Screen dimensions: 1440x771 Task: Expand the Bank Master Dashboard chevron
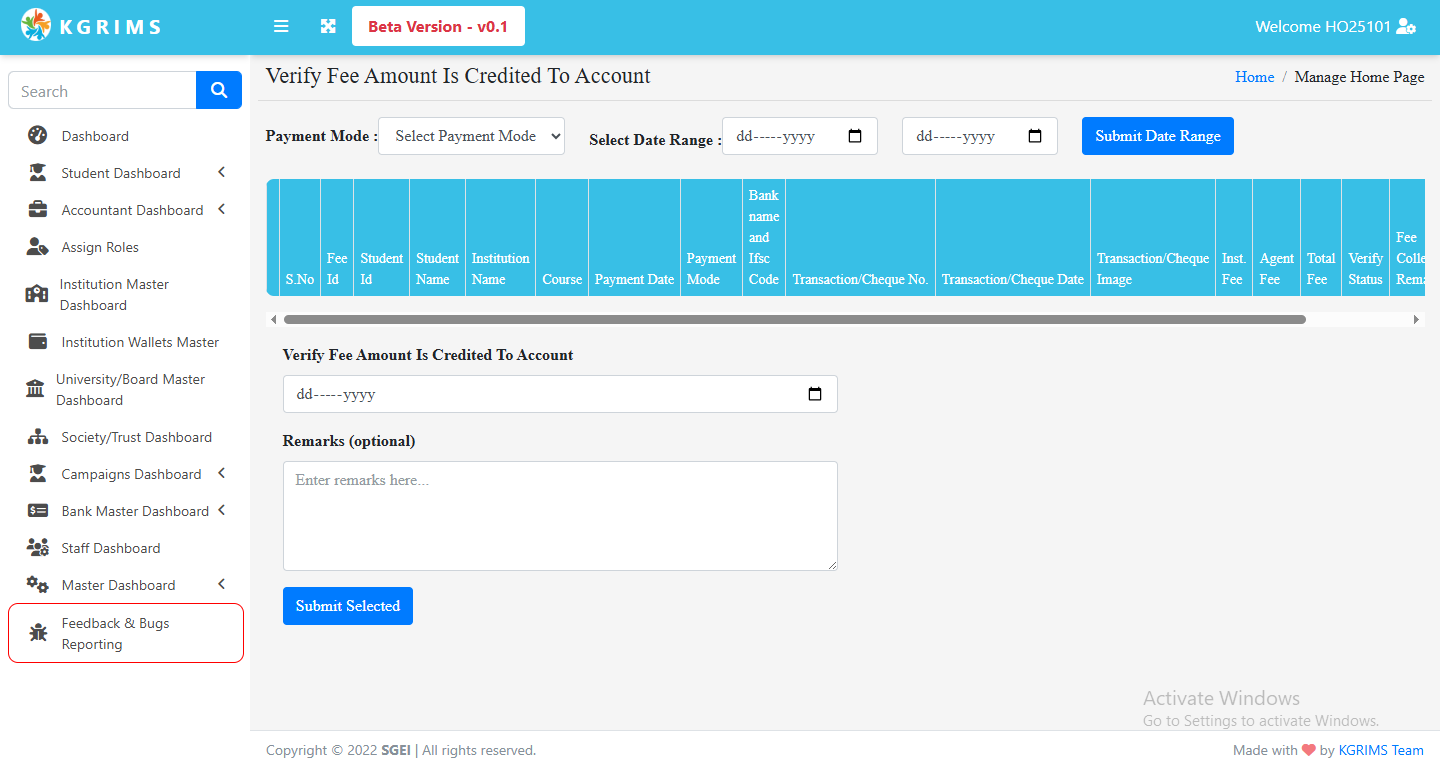coord(221,511)
